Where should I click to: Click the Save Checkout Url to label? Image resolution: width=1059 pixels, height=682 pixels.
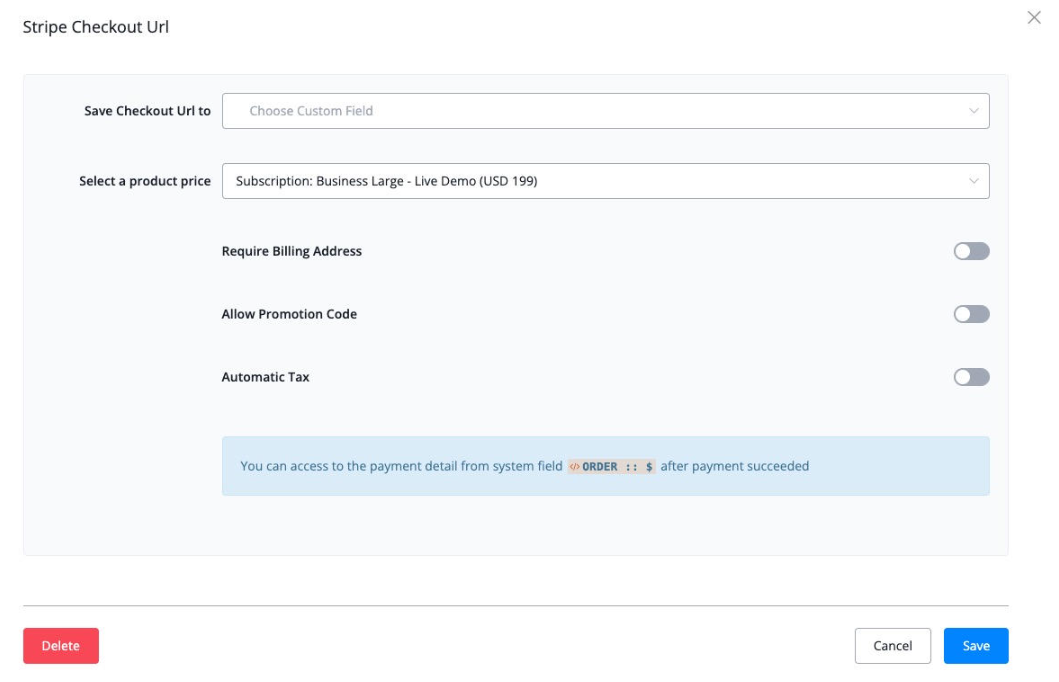pos(147,111)
